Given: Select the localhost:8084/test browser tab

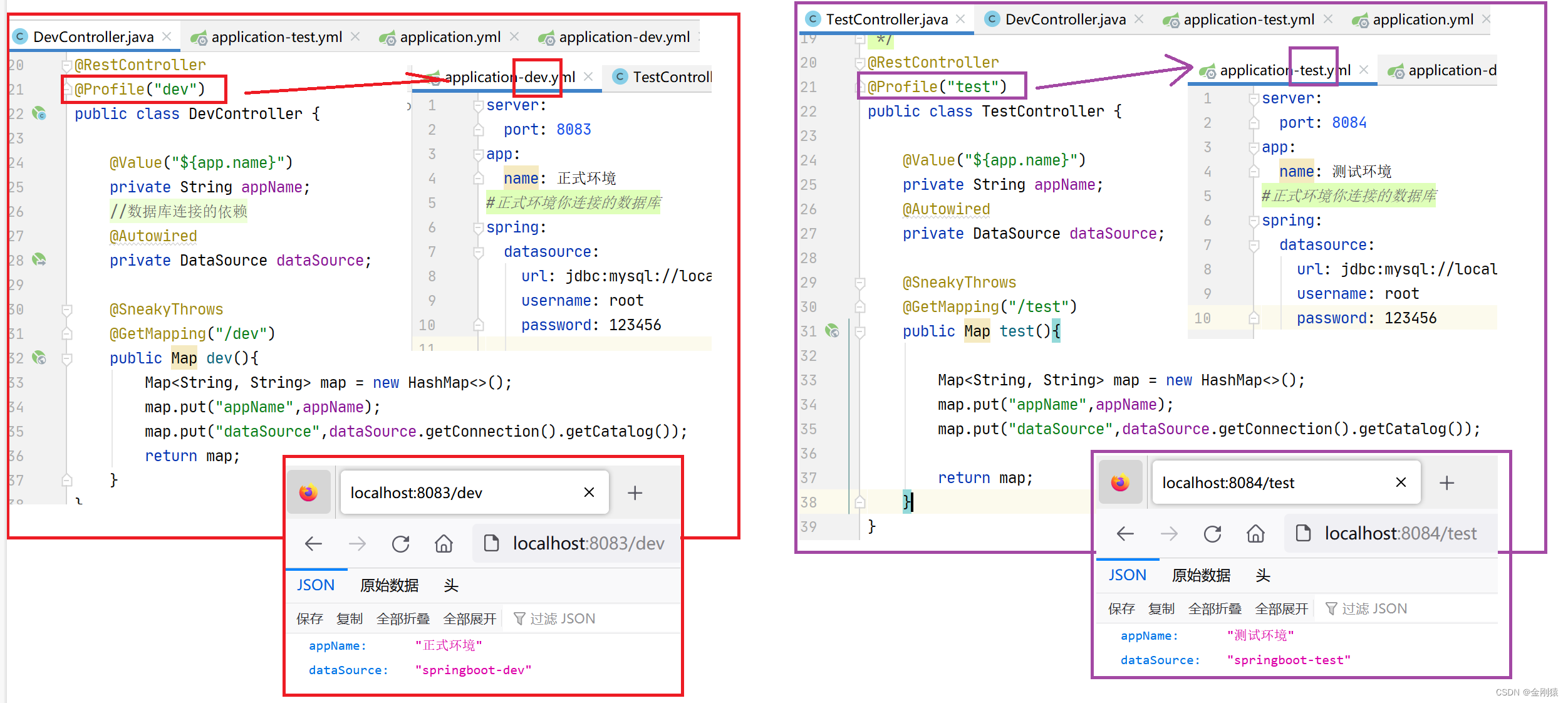Looking at the screenshot, I should 1286,482.
